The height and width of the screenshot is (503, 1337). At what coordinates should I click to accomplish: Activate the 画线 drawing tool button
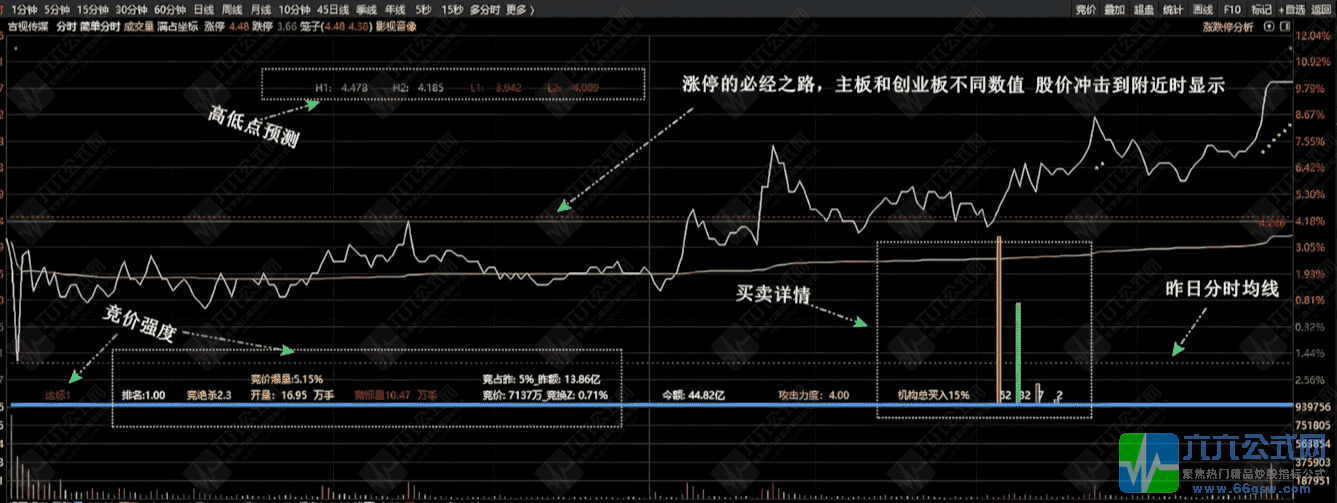[1203, 9]
